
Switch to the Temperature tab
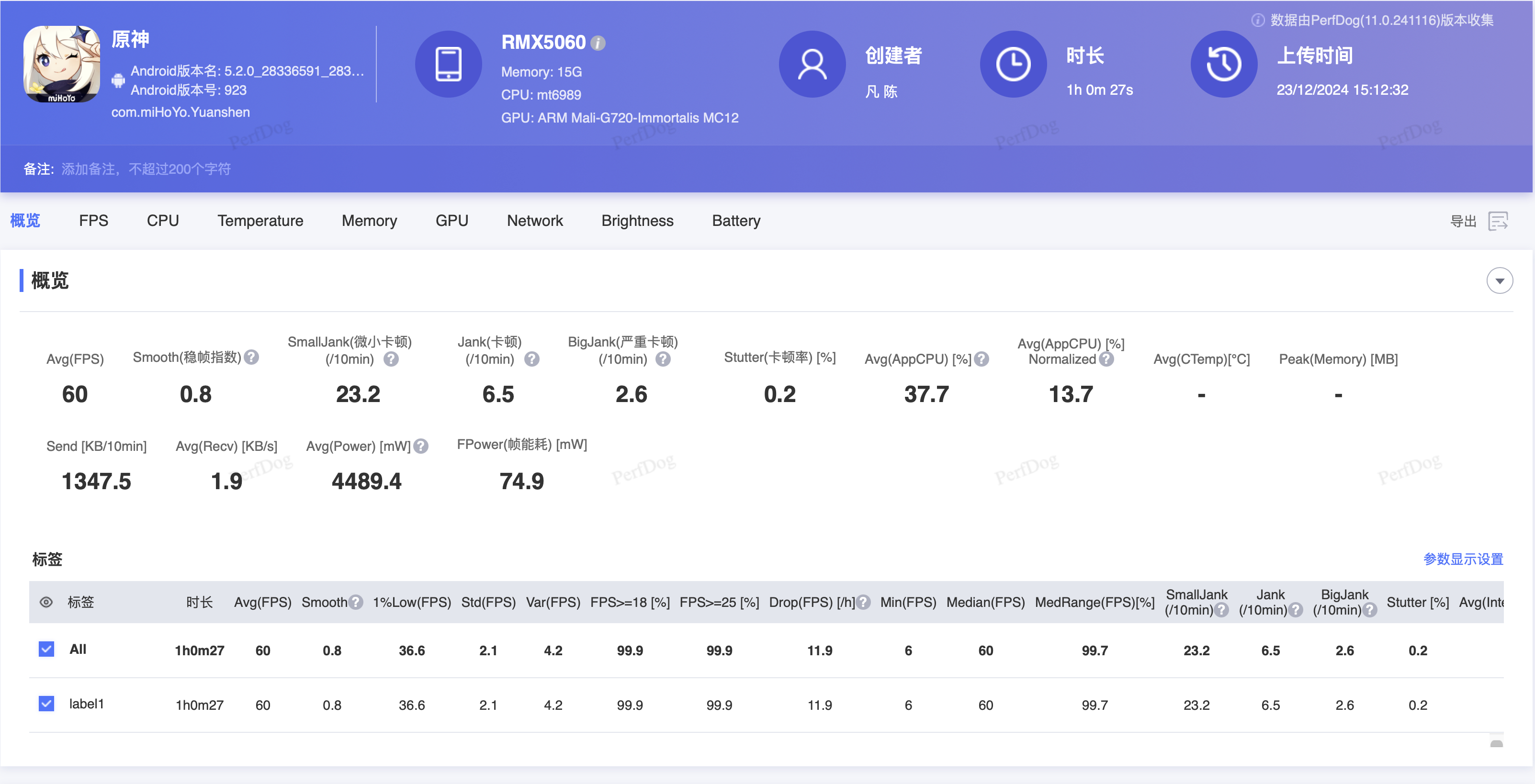pos(260,221)
